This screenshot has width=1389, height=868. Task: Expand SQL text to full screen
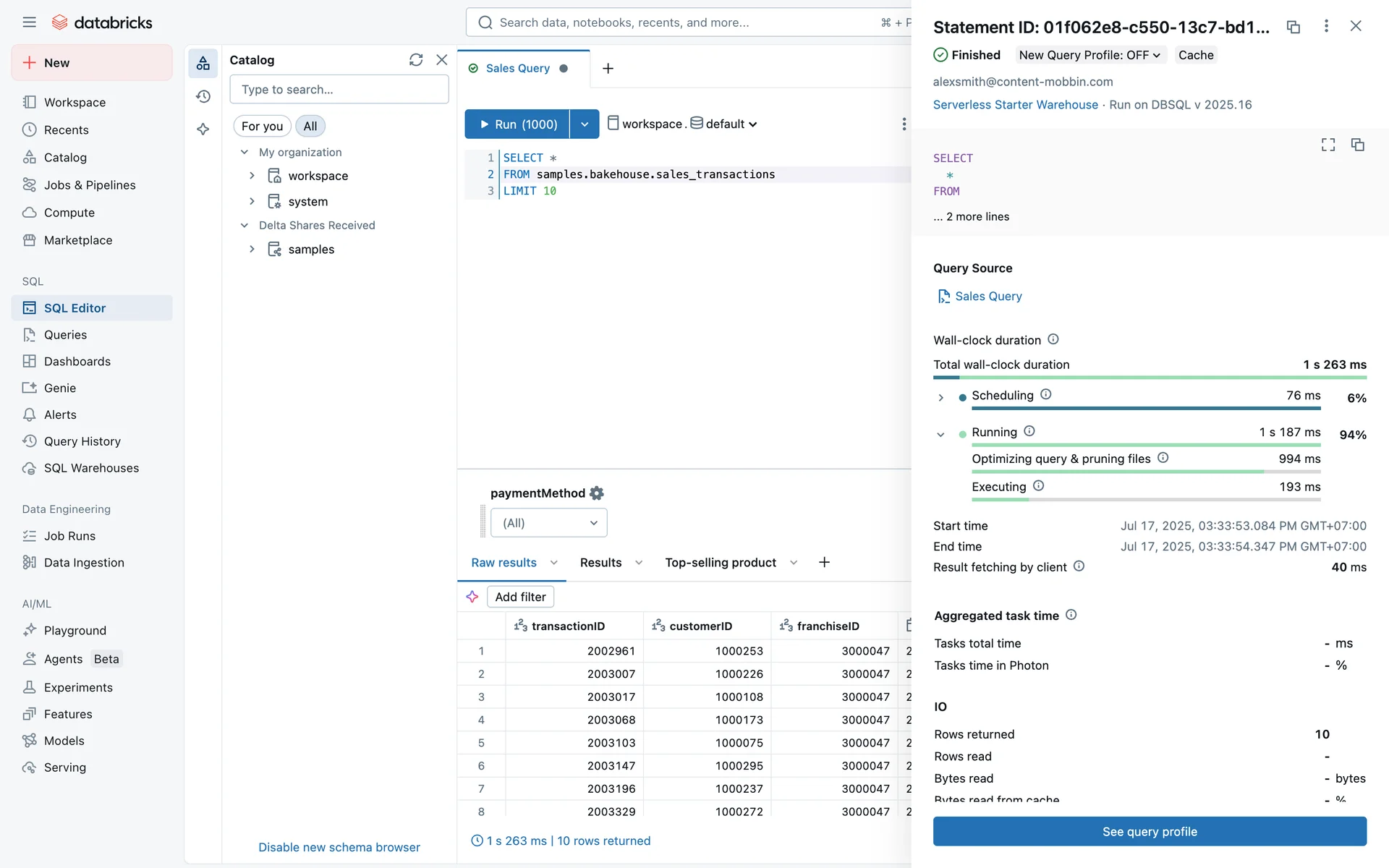tap(1328, 145)
